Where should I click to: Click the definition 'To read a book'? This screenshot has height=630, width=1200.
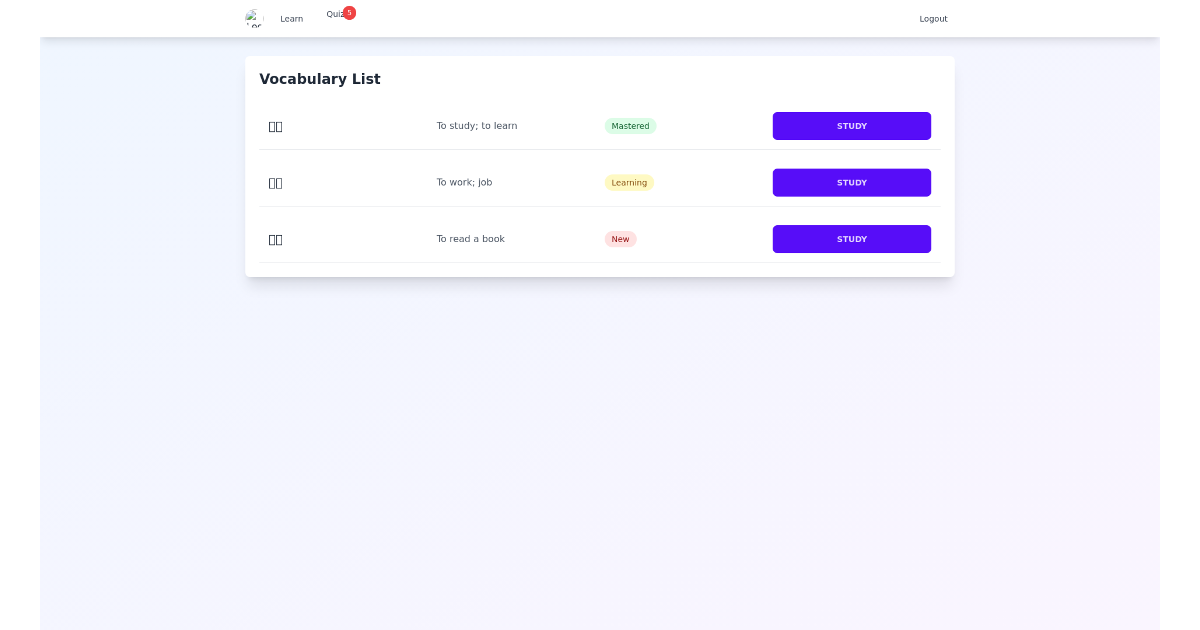click(470, 239)
